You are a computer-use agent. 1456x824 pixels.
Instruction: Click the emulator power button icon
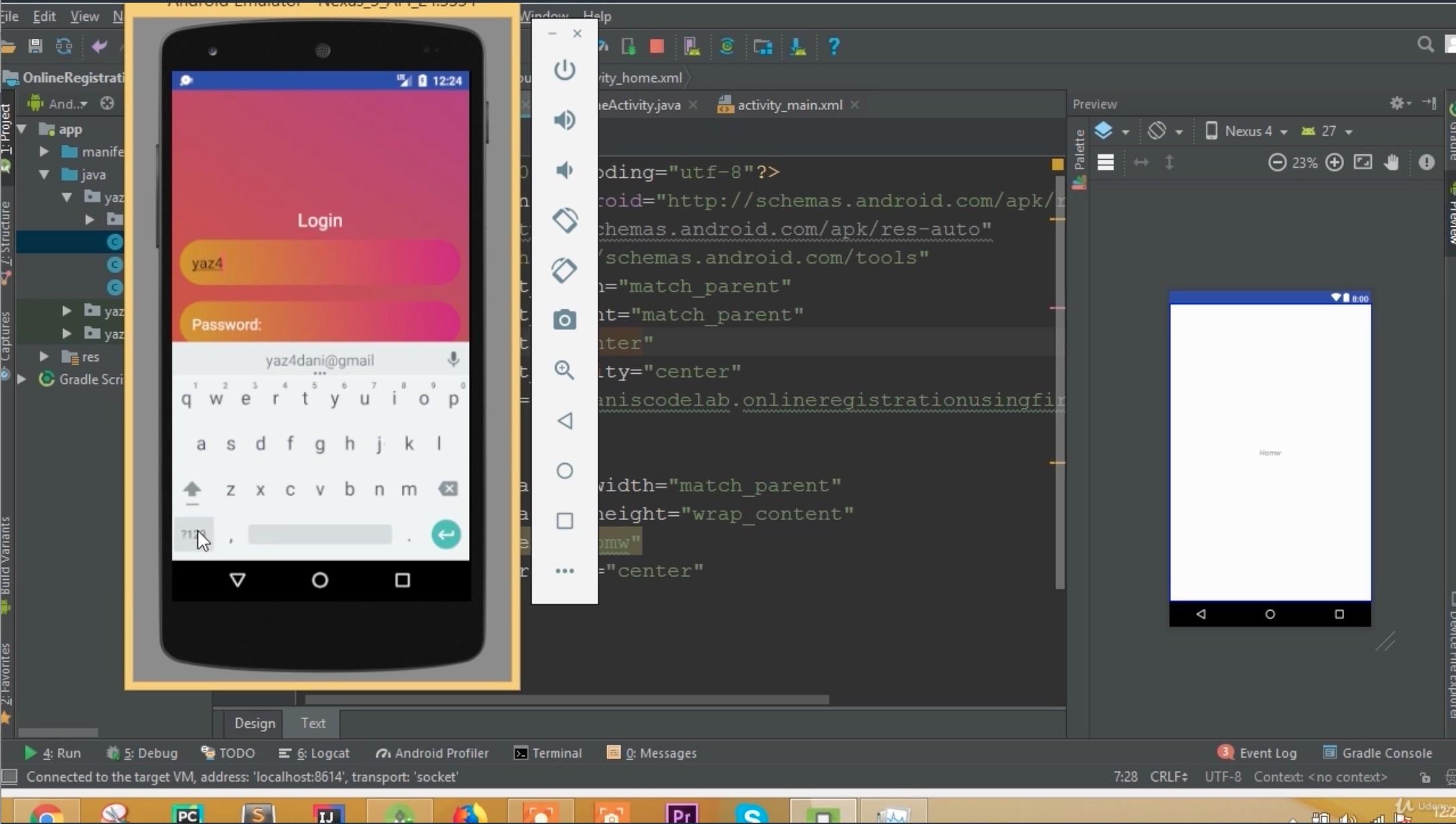[564, 70]
